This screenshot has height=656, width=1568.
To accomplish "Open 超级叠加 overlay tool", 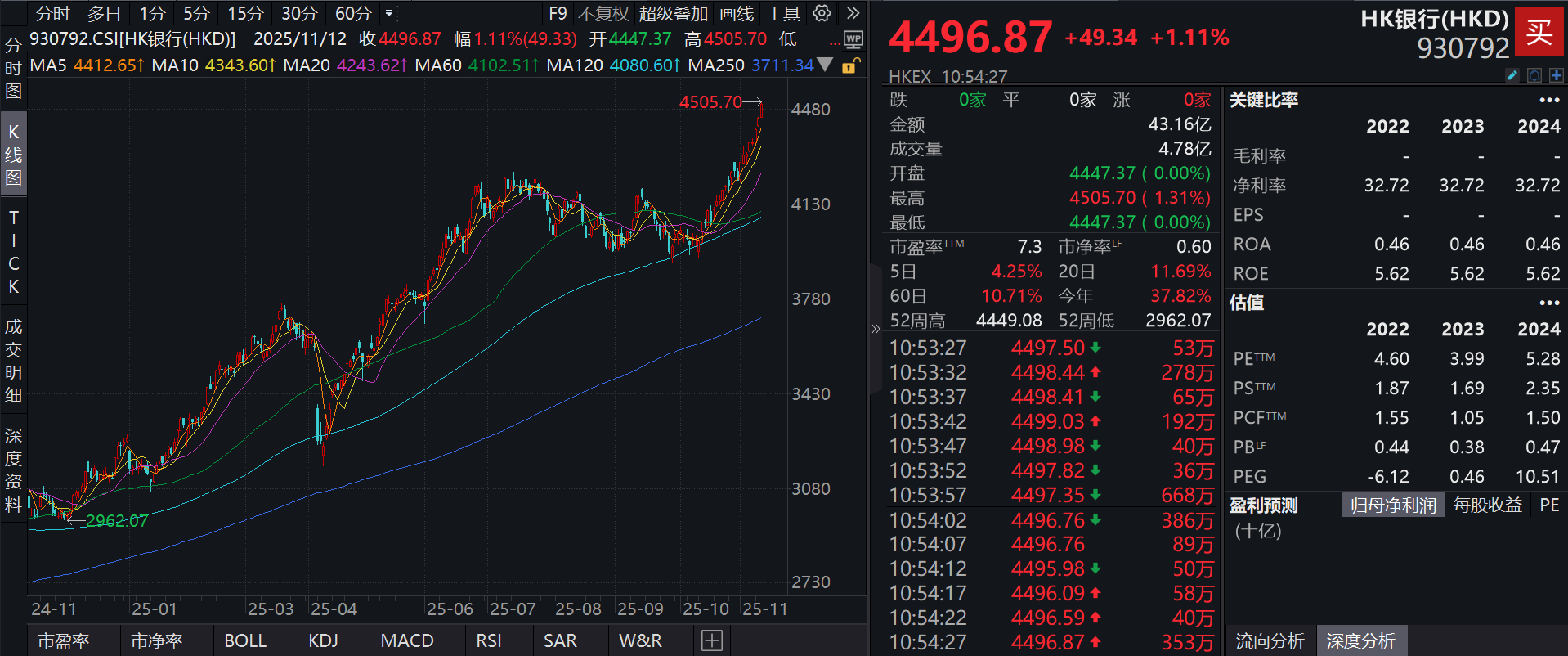I will [x=674, y=13].
